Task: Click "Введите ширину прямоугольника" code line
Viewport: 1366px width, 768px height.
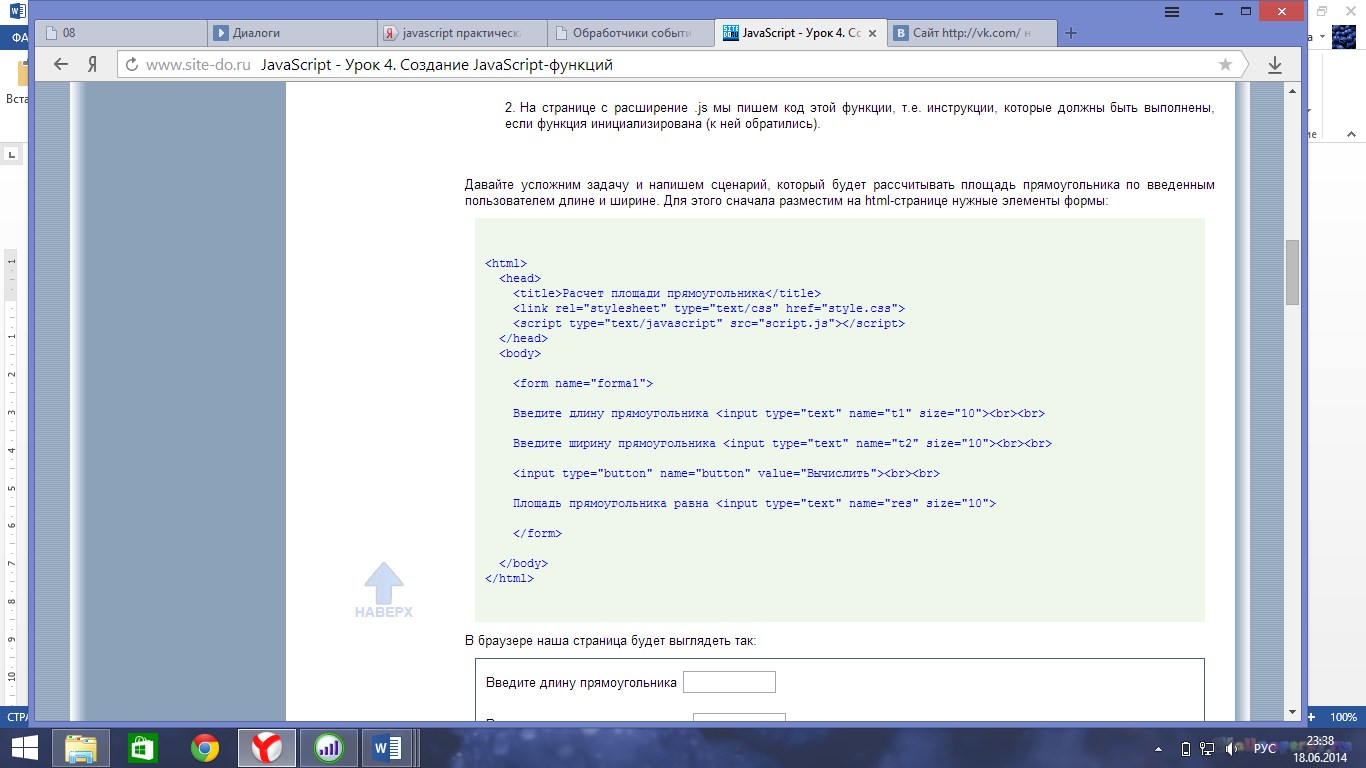Action: [783, 444]
